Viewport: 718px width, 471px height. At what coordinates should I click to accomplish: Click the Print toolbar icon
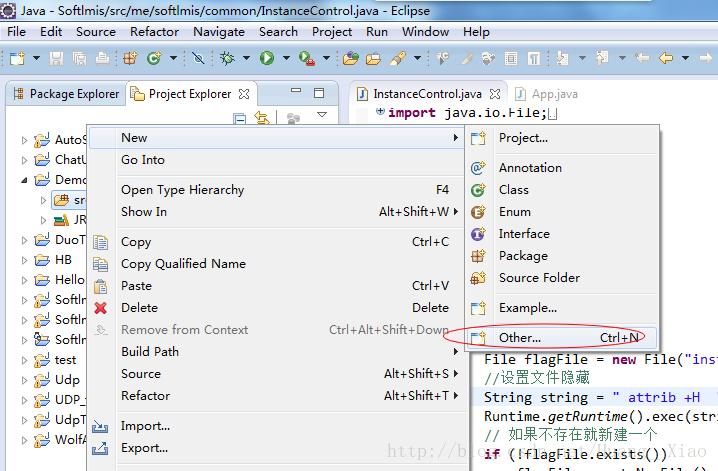(x=102, y=58)
